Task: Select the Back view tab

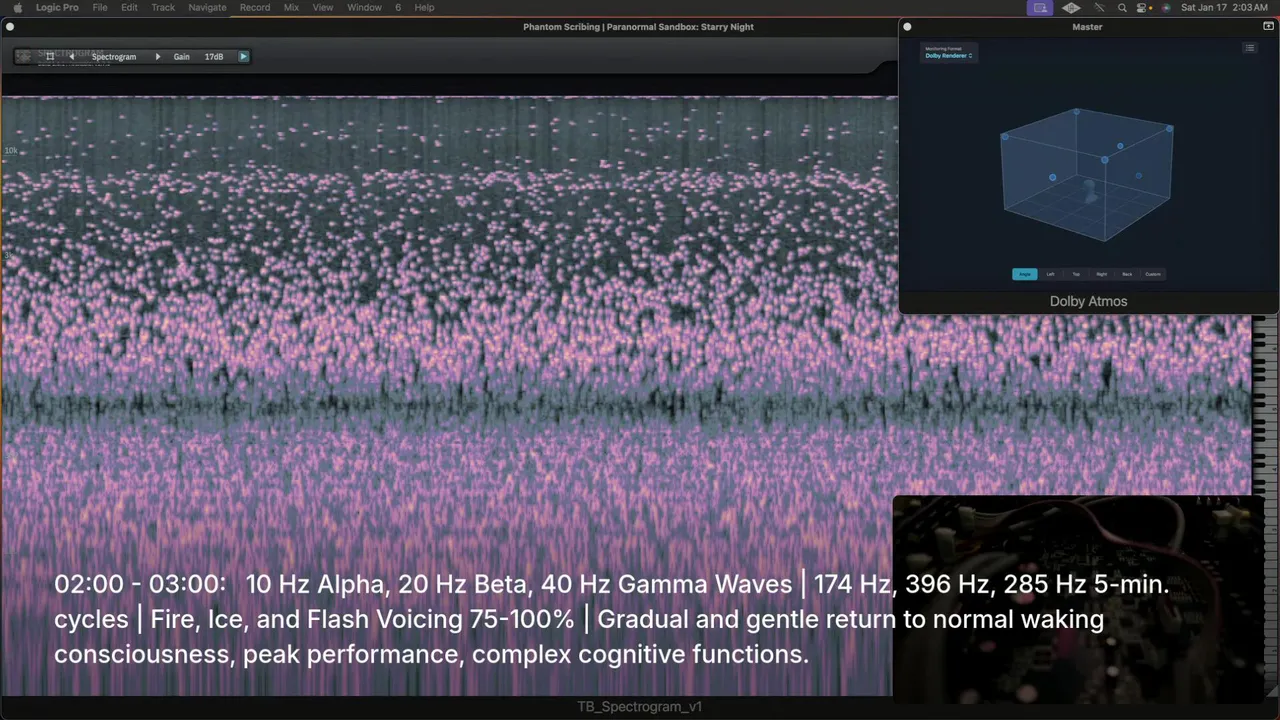Action: click(x=1127, y=274)
